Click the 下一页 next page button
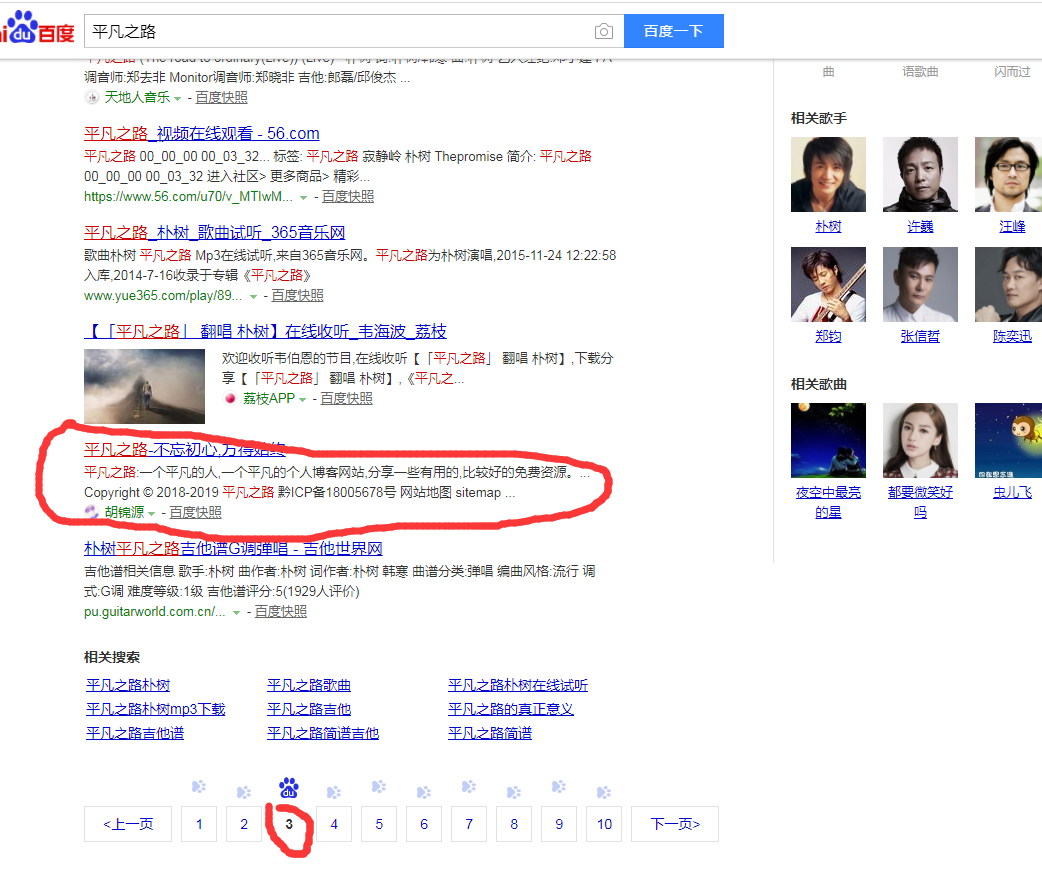This screenshot has width=1042, height=875. [x=674, y=824]
